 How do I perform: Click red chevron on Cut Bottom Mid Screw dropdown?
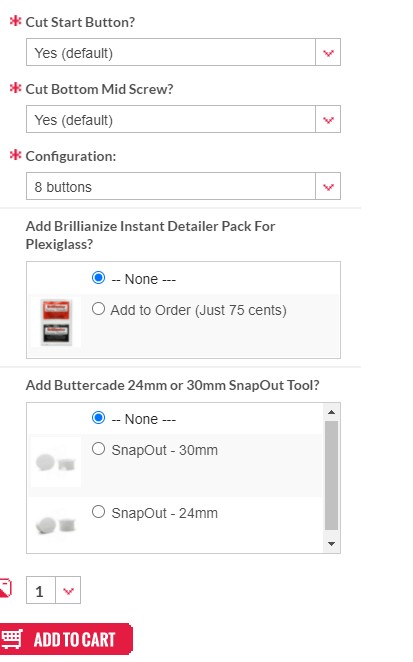[x=328, y=120]
